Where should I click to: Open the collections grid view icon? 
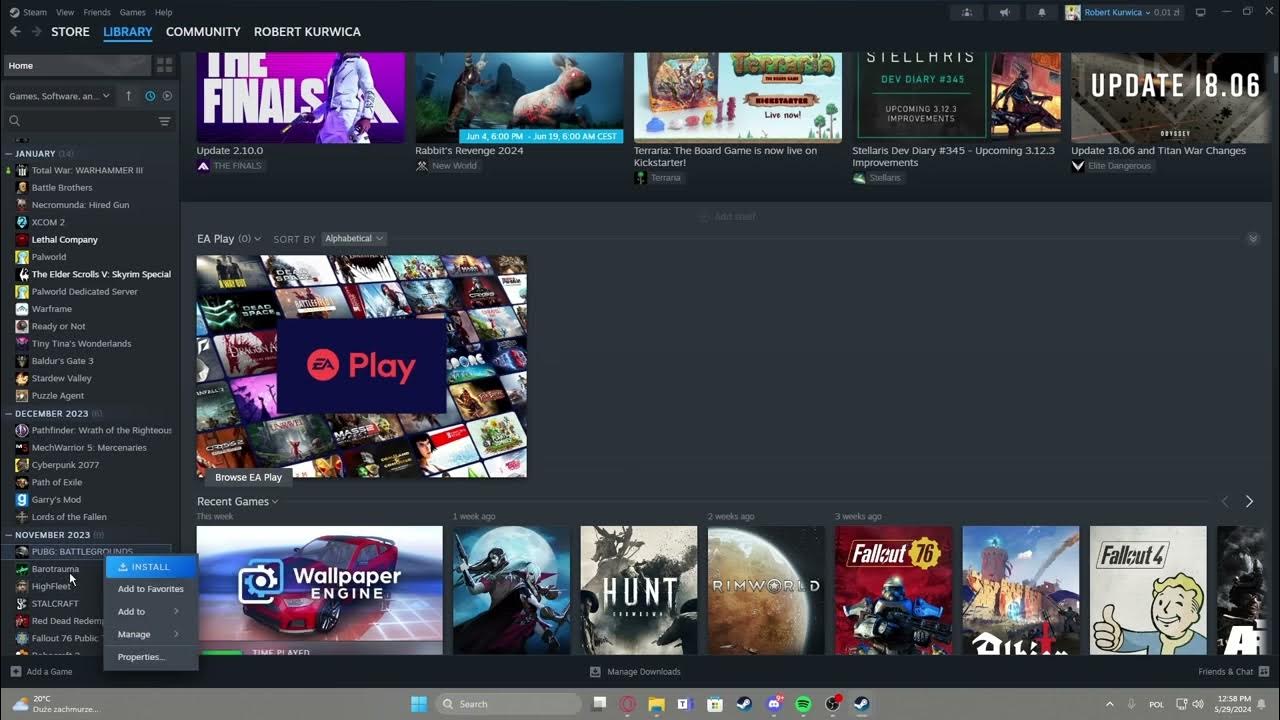(x=165, y=65)
